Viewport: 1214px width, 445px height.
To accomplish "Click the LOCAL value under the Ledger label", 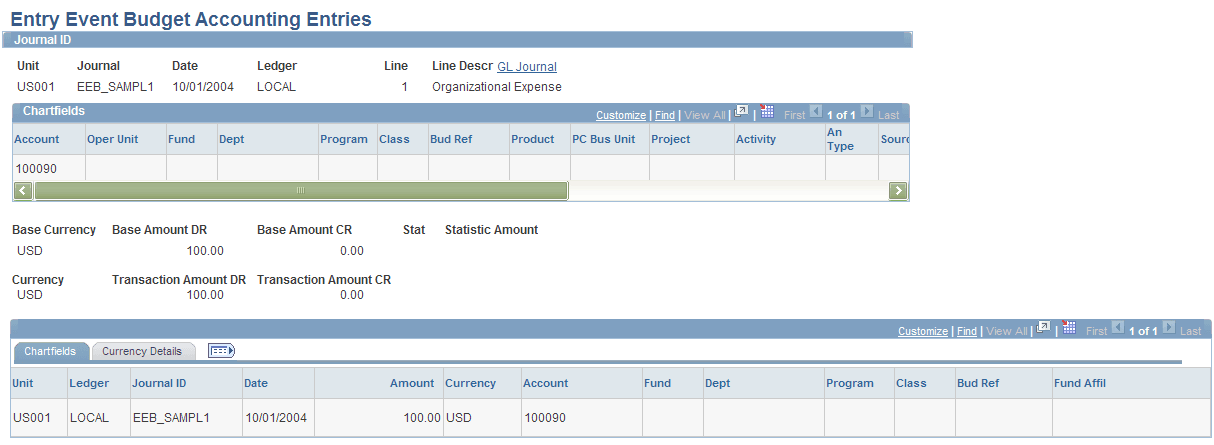I will [276, 87].
